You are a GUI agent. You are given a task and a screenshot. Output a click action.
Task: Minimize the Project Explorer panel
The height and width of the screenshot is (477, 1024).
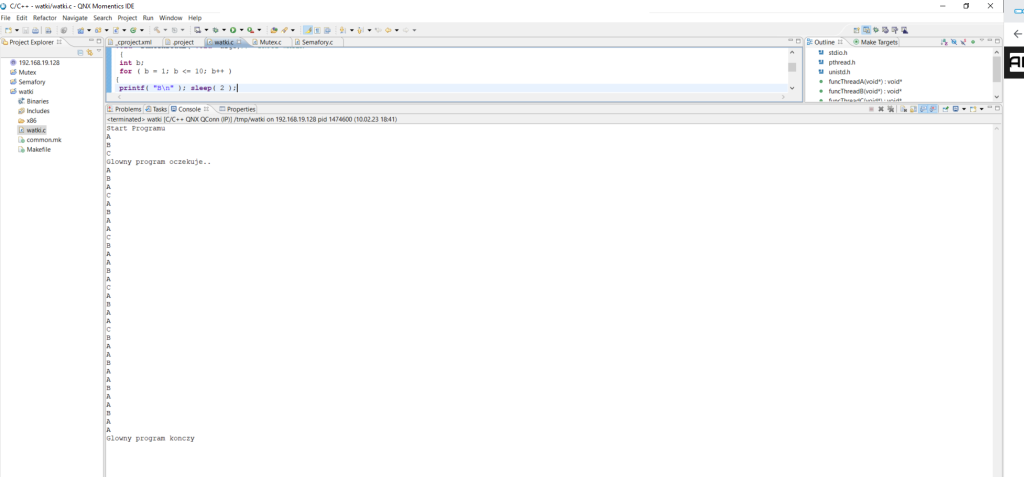tap(91, 42)
